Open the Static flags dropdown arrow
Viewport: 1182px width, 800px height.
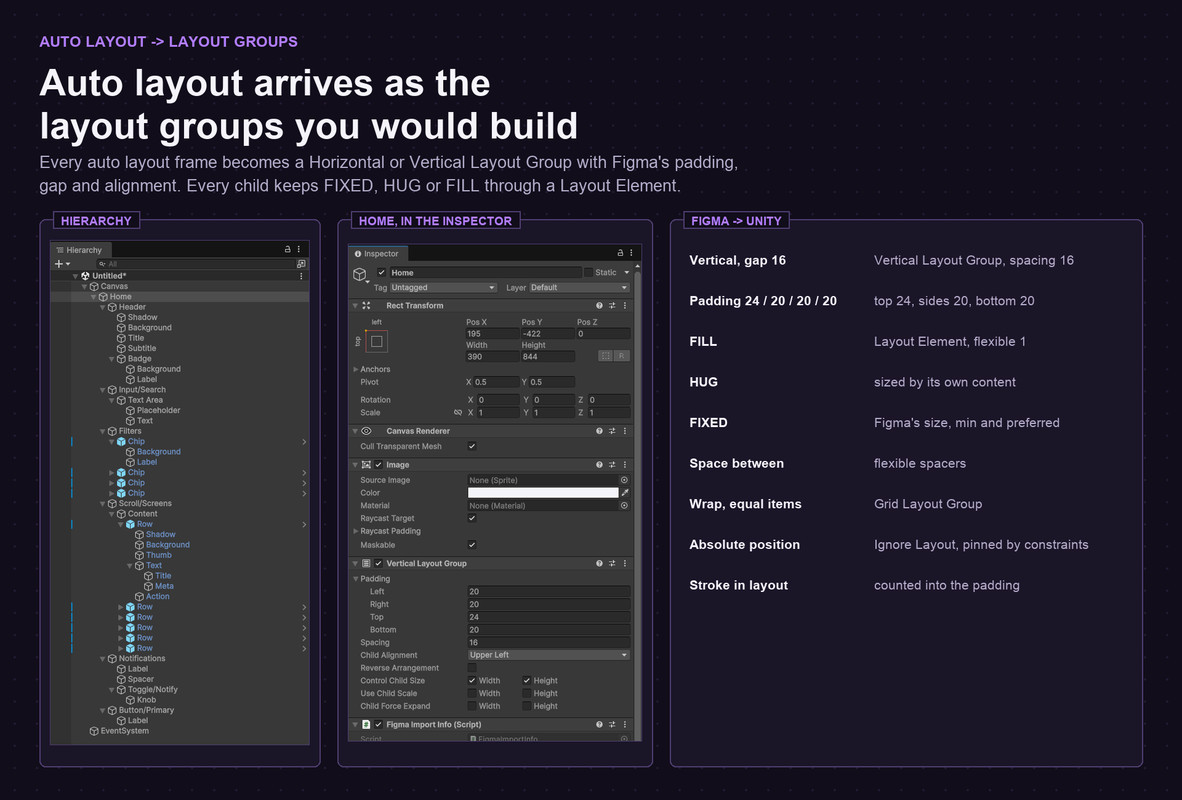pos(626,273)
